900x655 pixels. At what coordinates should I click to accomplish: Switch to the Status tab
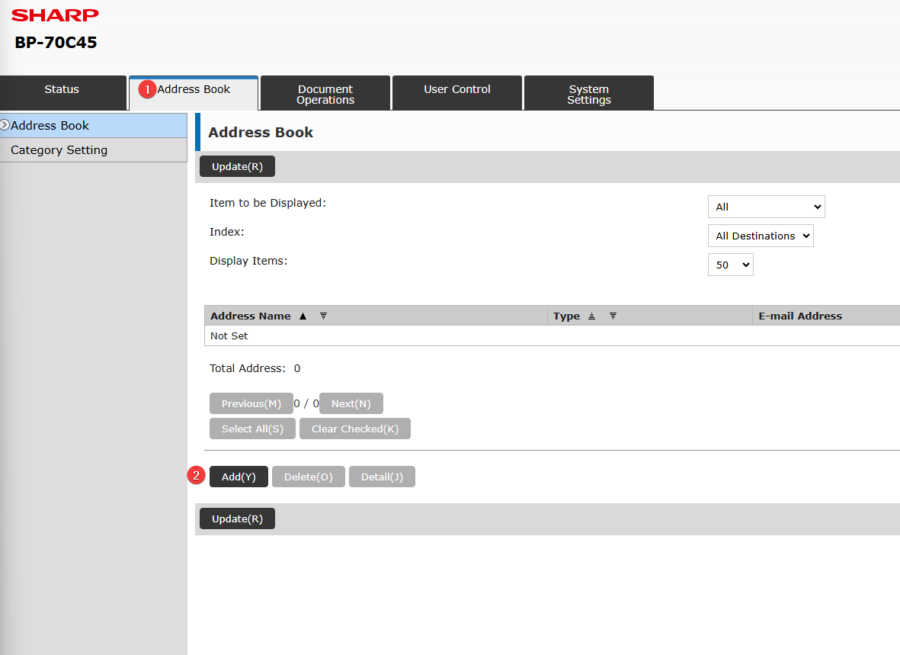pyautogui.click(x=62, y=90)
